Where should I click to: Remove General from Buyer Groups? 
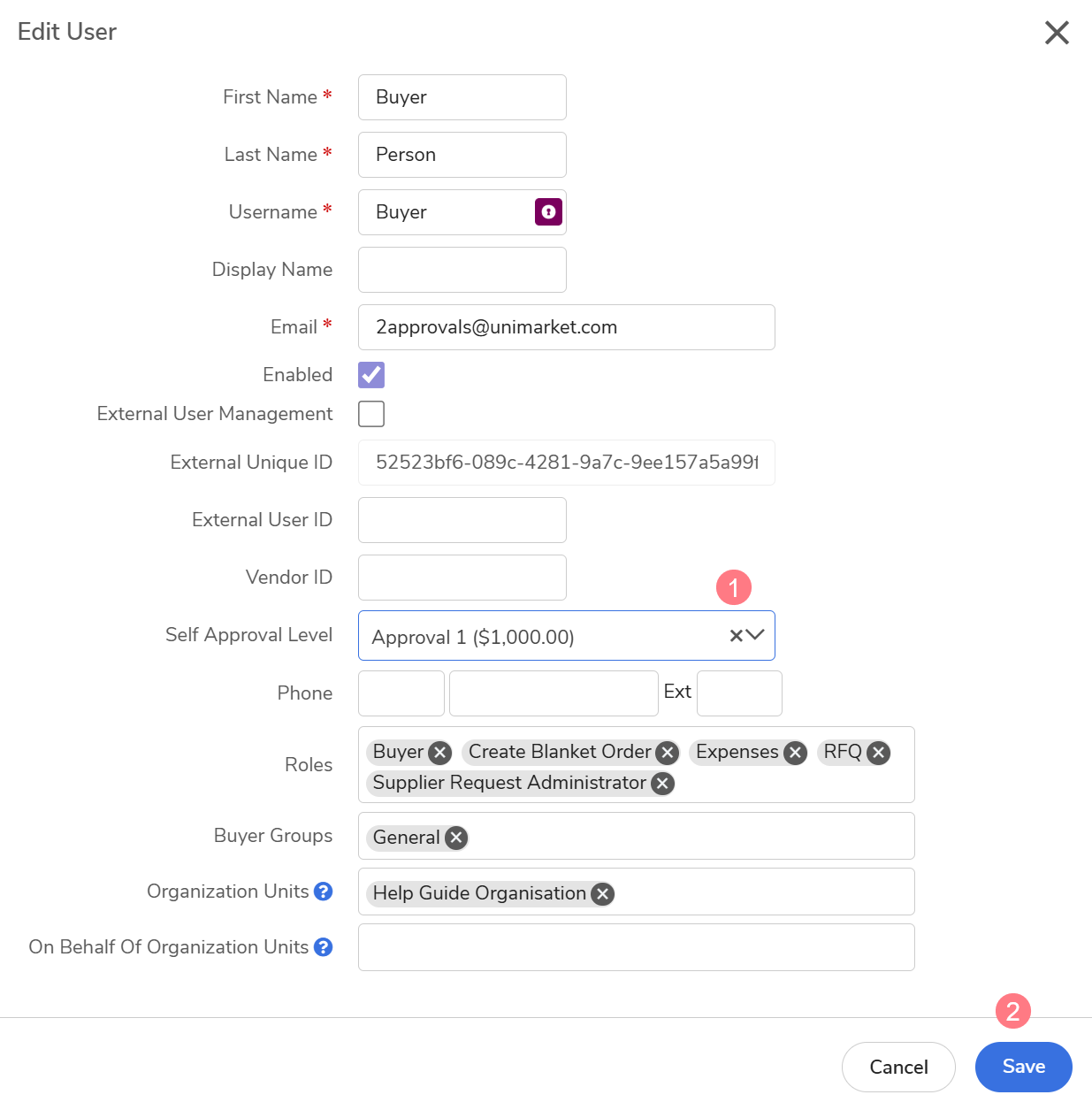coord(456,838)
